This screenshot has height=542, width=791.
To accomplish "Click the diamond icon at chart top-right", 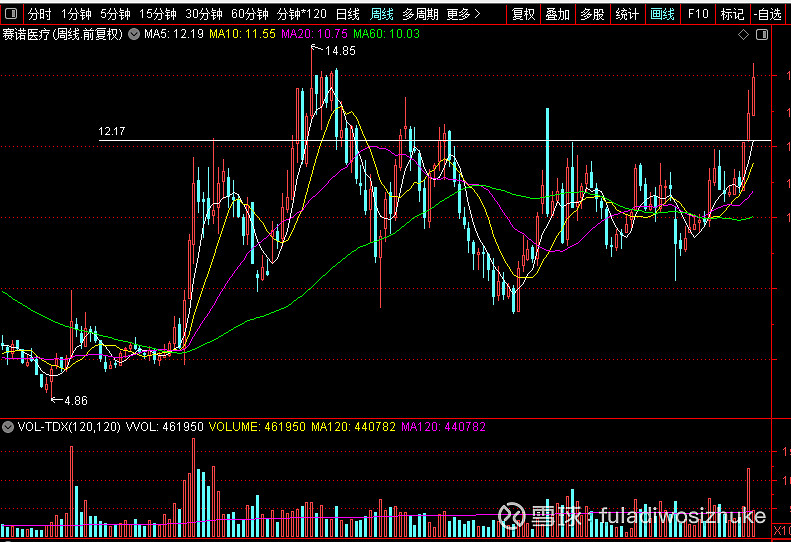I will 743,34.
